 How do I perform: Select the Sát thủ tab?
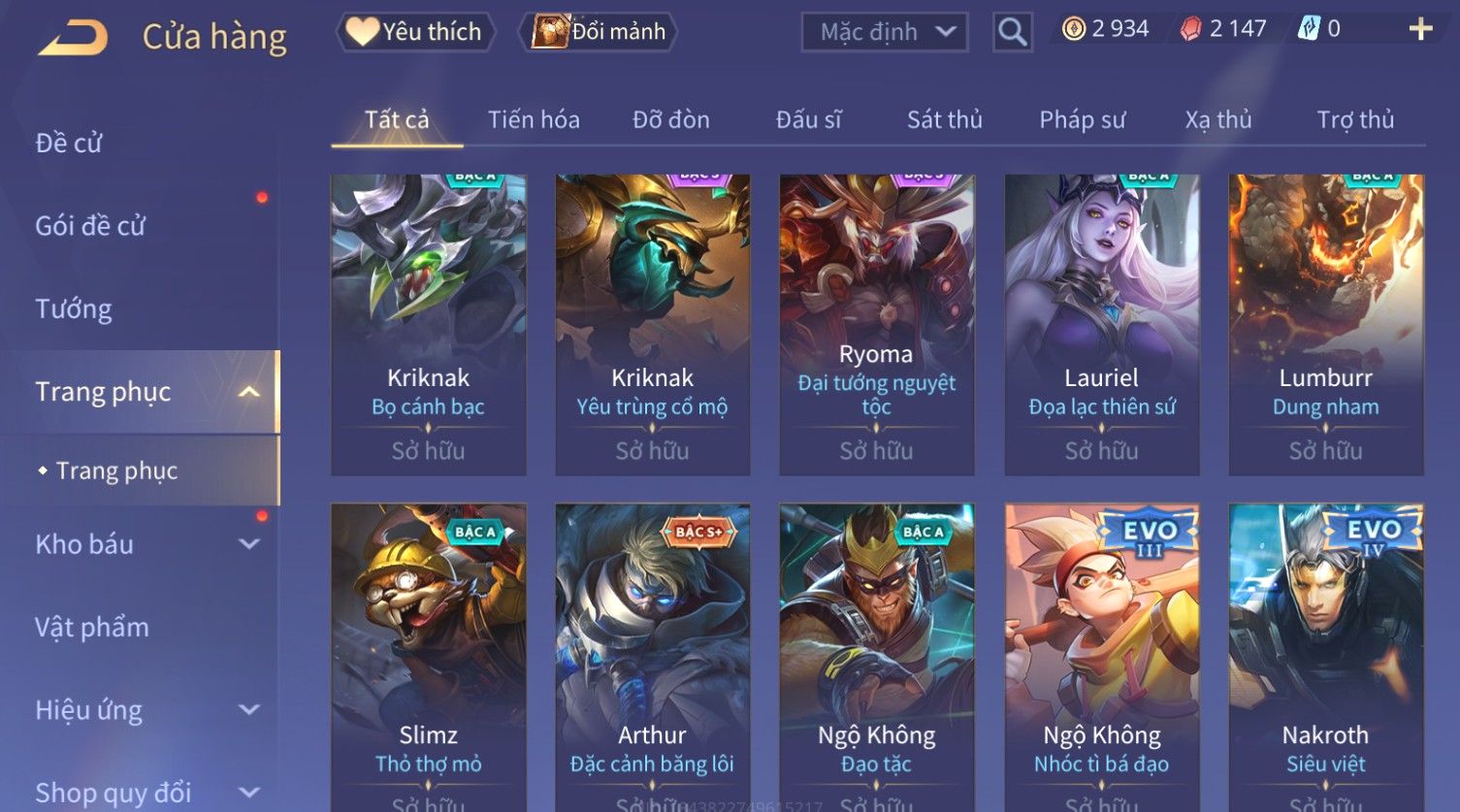(x=944, y=119)
